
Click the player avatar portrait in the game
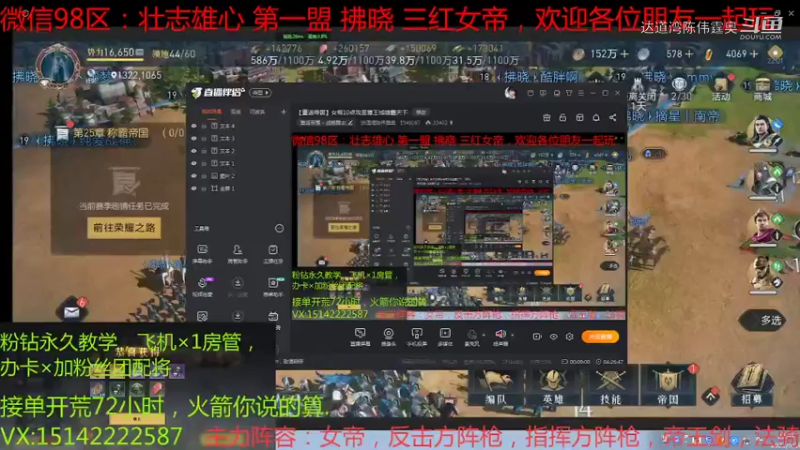(59, 66)
